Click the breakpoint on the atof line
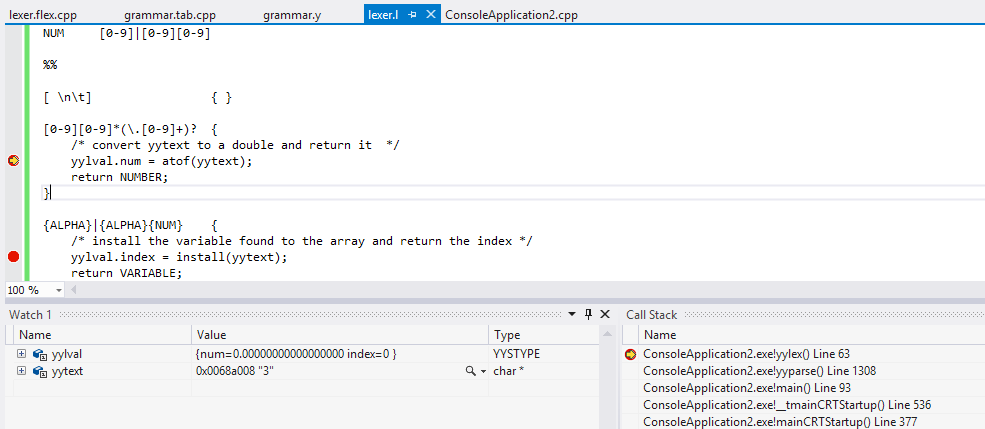 pyautogui.click(x=13, y=161)
